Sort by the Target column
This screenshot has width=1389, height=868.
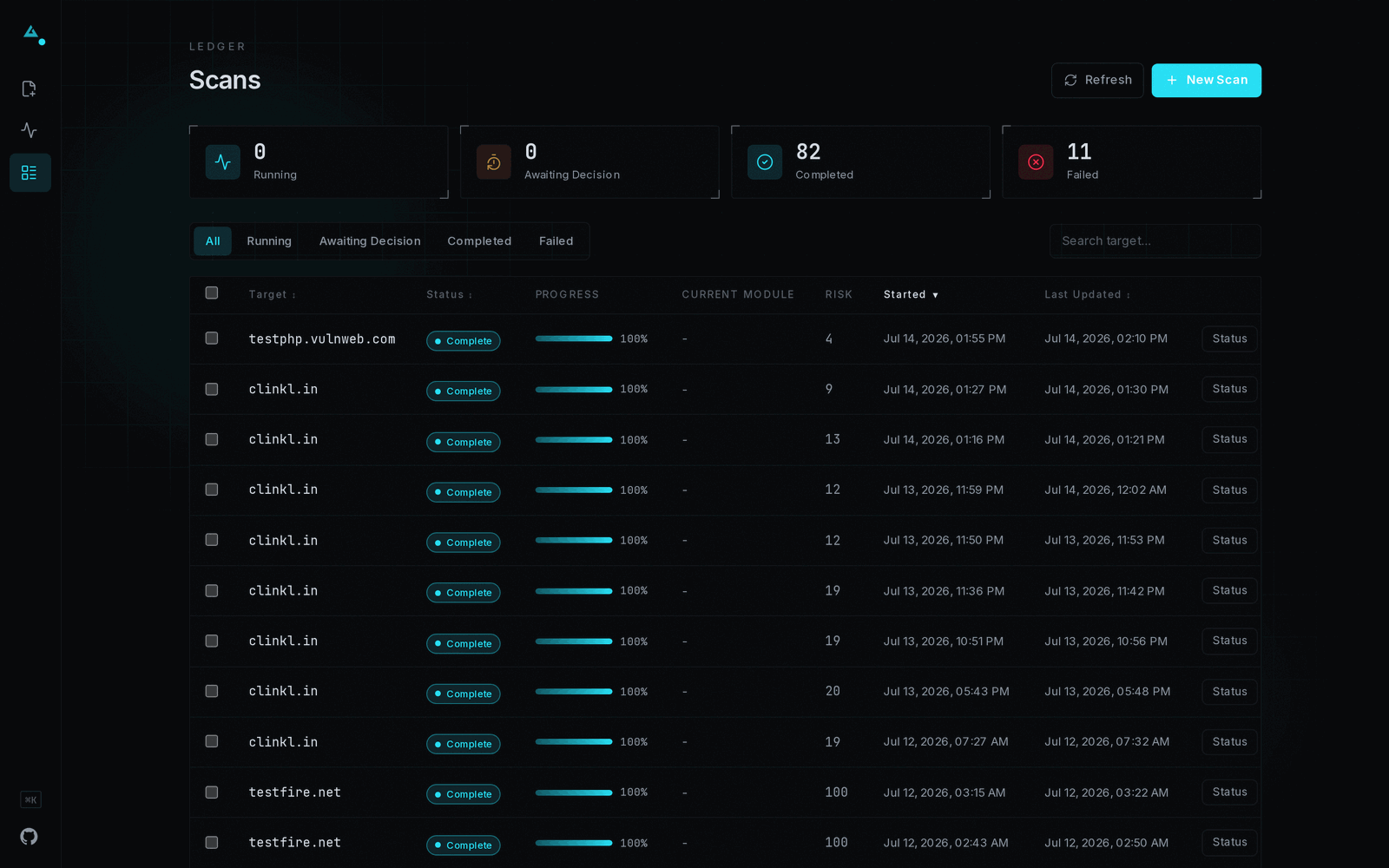click(x=272, y=295)
